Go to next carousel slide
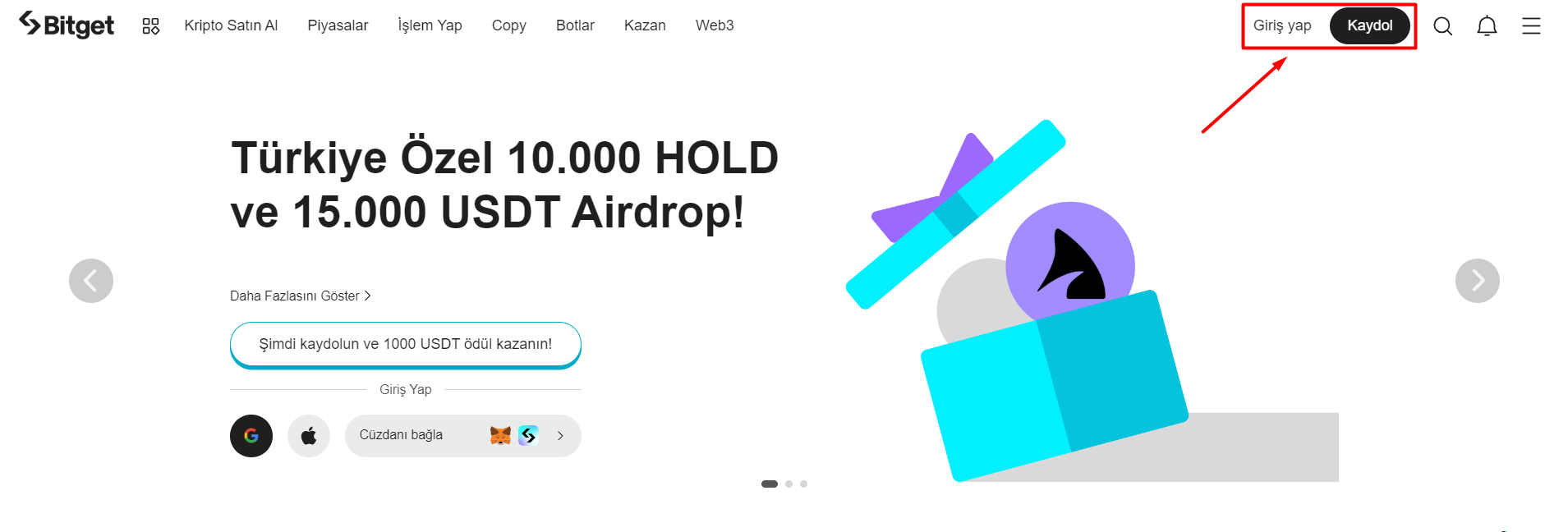The width and height of the screenshot is (1568, 532). click(1477, 281)
